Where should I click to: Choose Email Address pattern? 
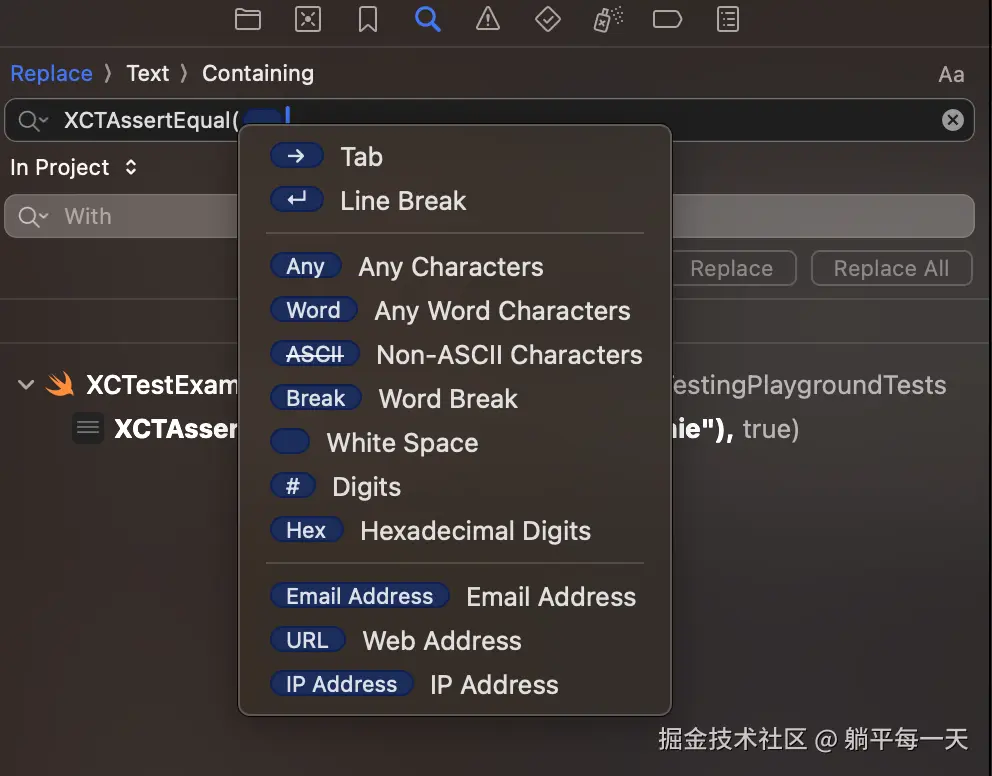[x=454, y=596]
